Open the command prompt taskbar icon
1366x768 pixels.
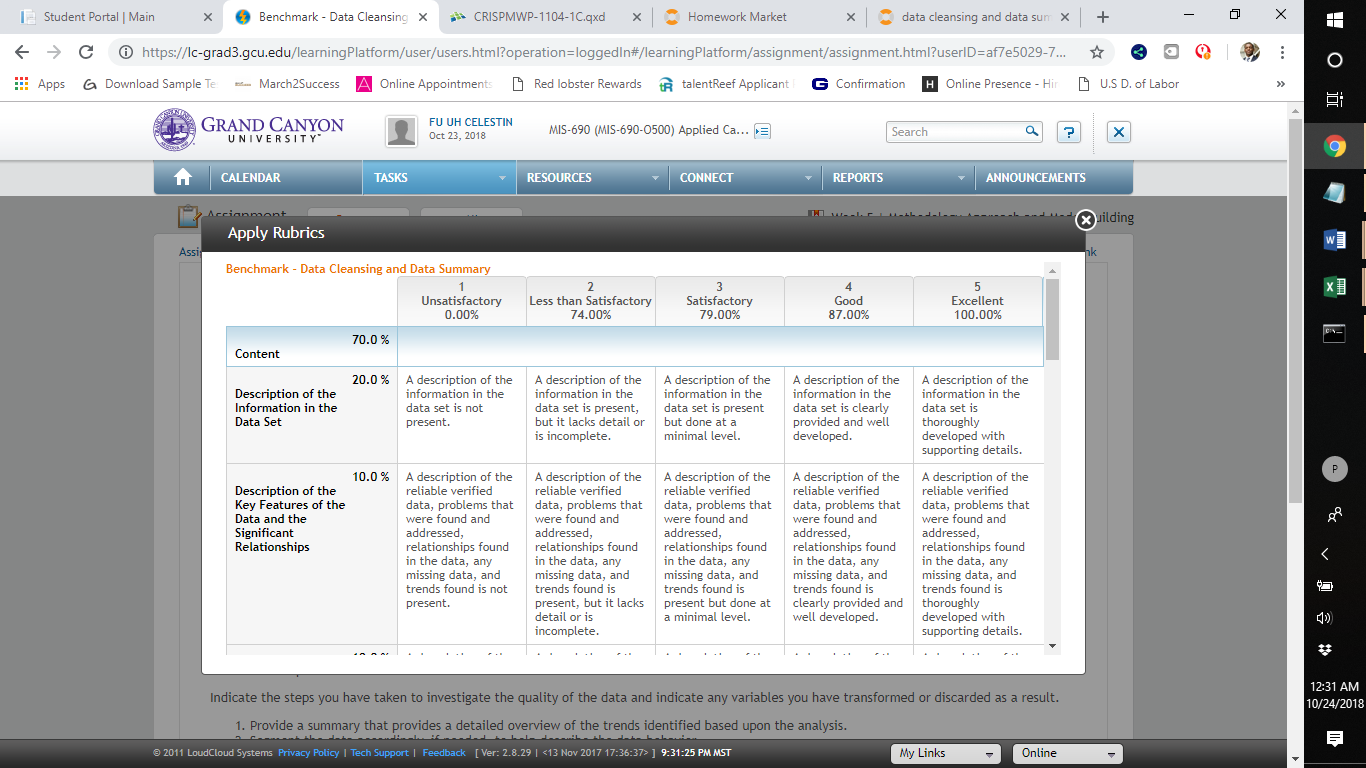pyautogui.click(x=1335, y=334)
